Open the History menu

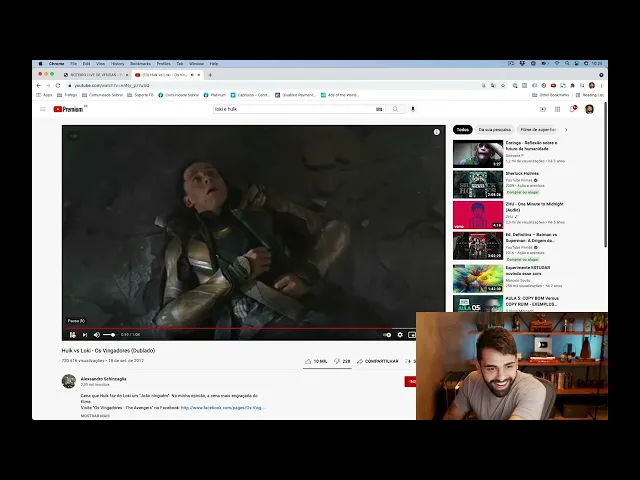click(x=117, y=64)
